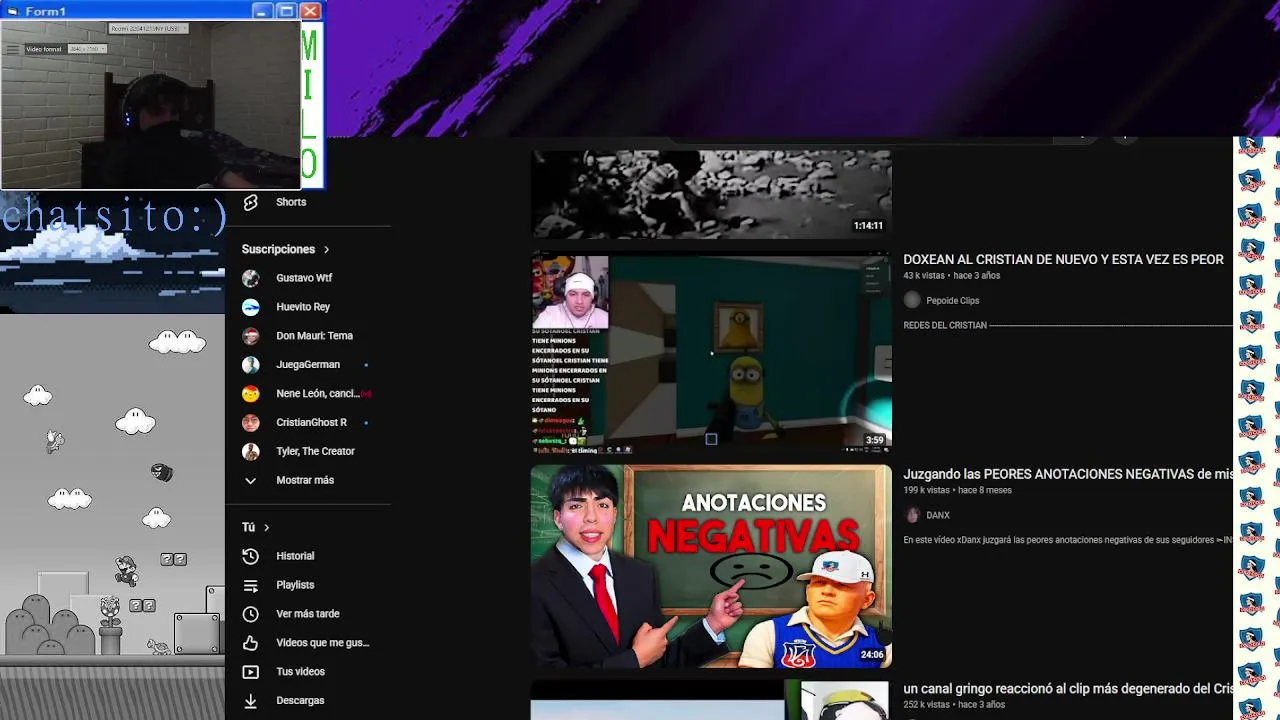
Task: Play the black-and-white thumbnail 1:14:11
Action: 711,194
